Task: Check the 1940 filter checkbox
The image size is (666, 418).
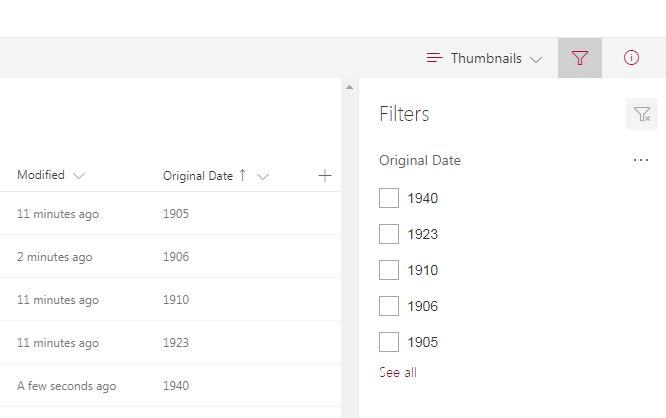Action: [389, 198]
